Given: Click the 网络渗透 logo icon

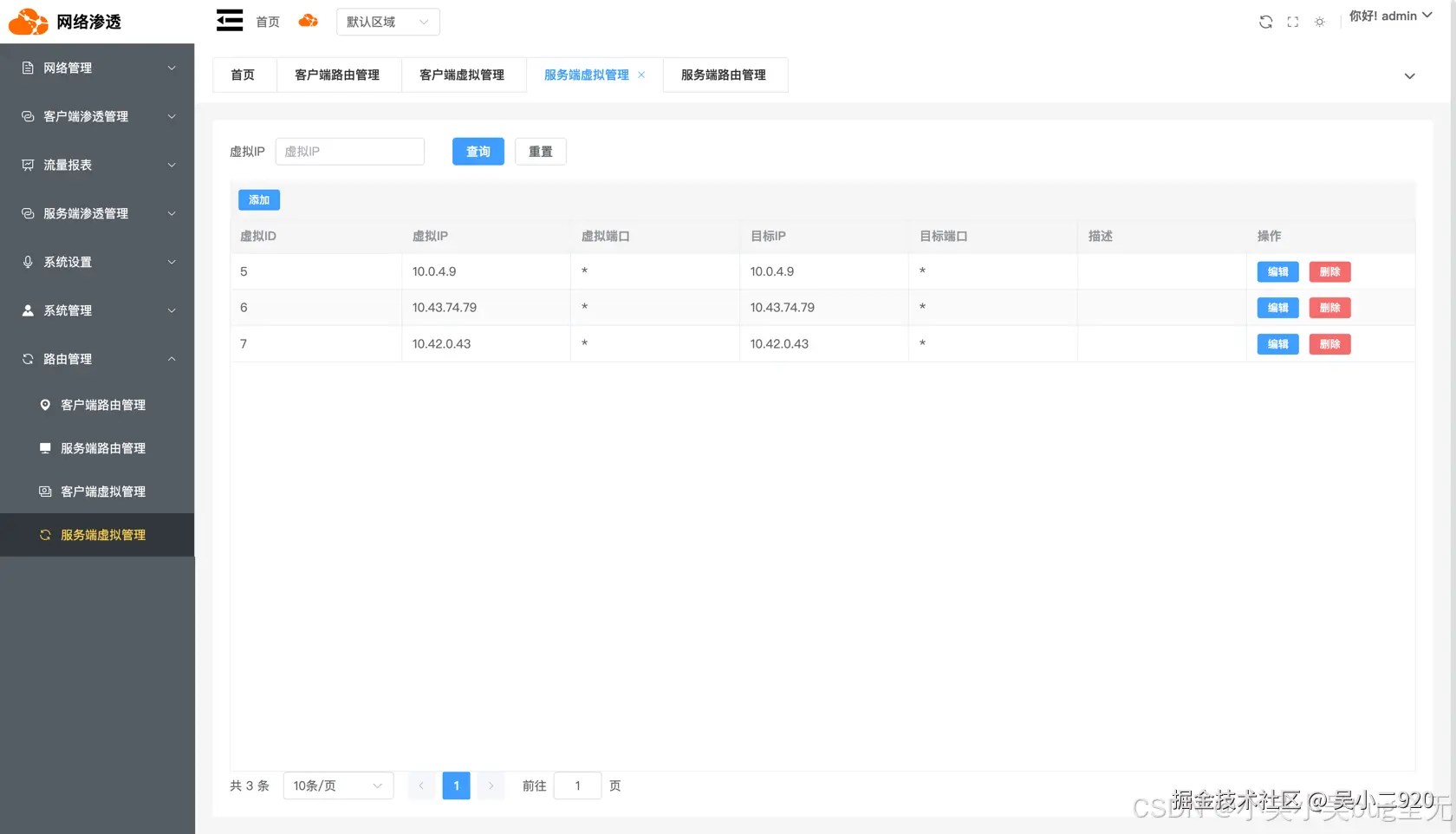Looking at the screenshot, I should pos(27,21).
